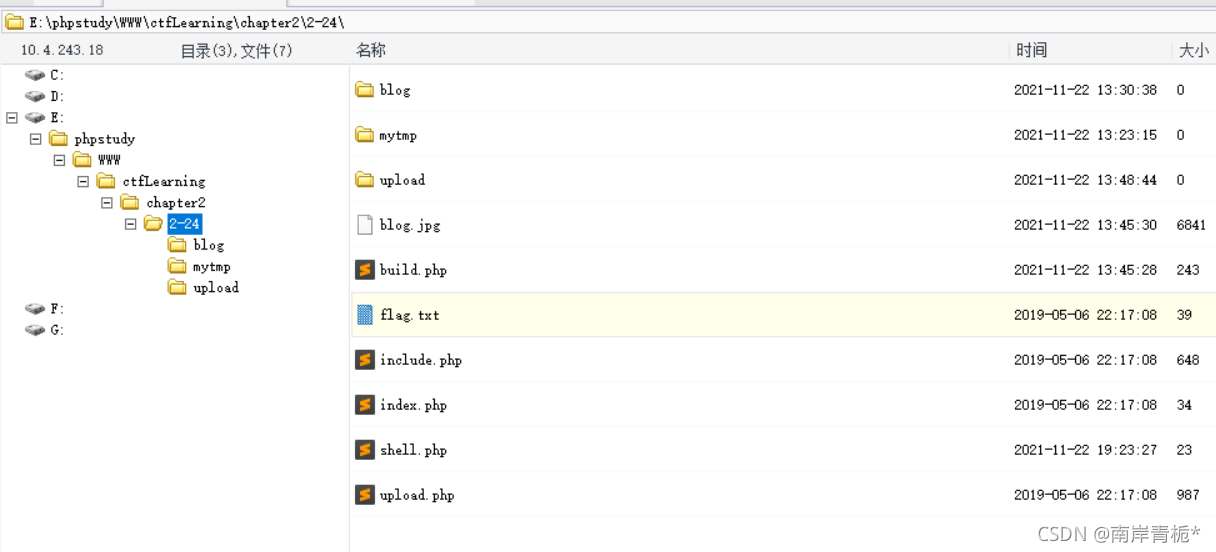Click the C: drive icon
1216x552 pixels.
(x=35, y=75)
